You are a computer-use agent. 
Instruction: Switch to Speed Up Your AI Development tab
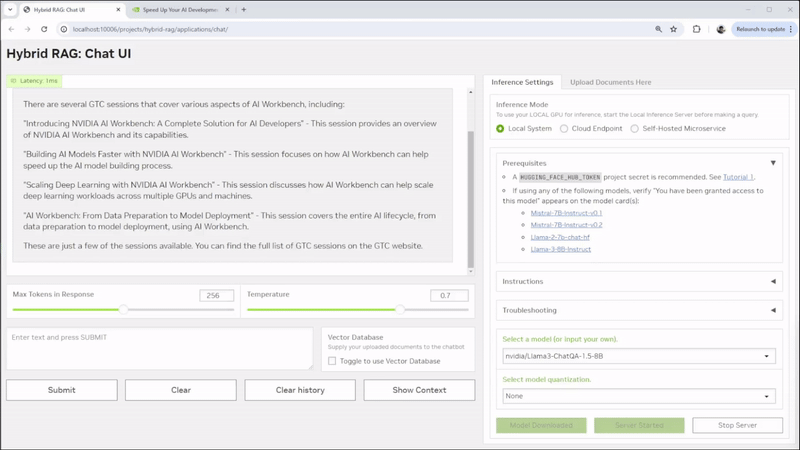[180, 9]
